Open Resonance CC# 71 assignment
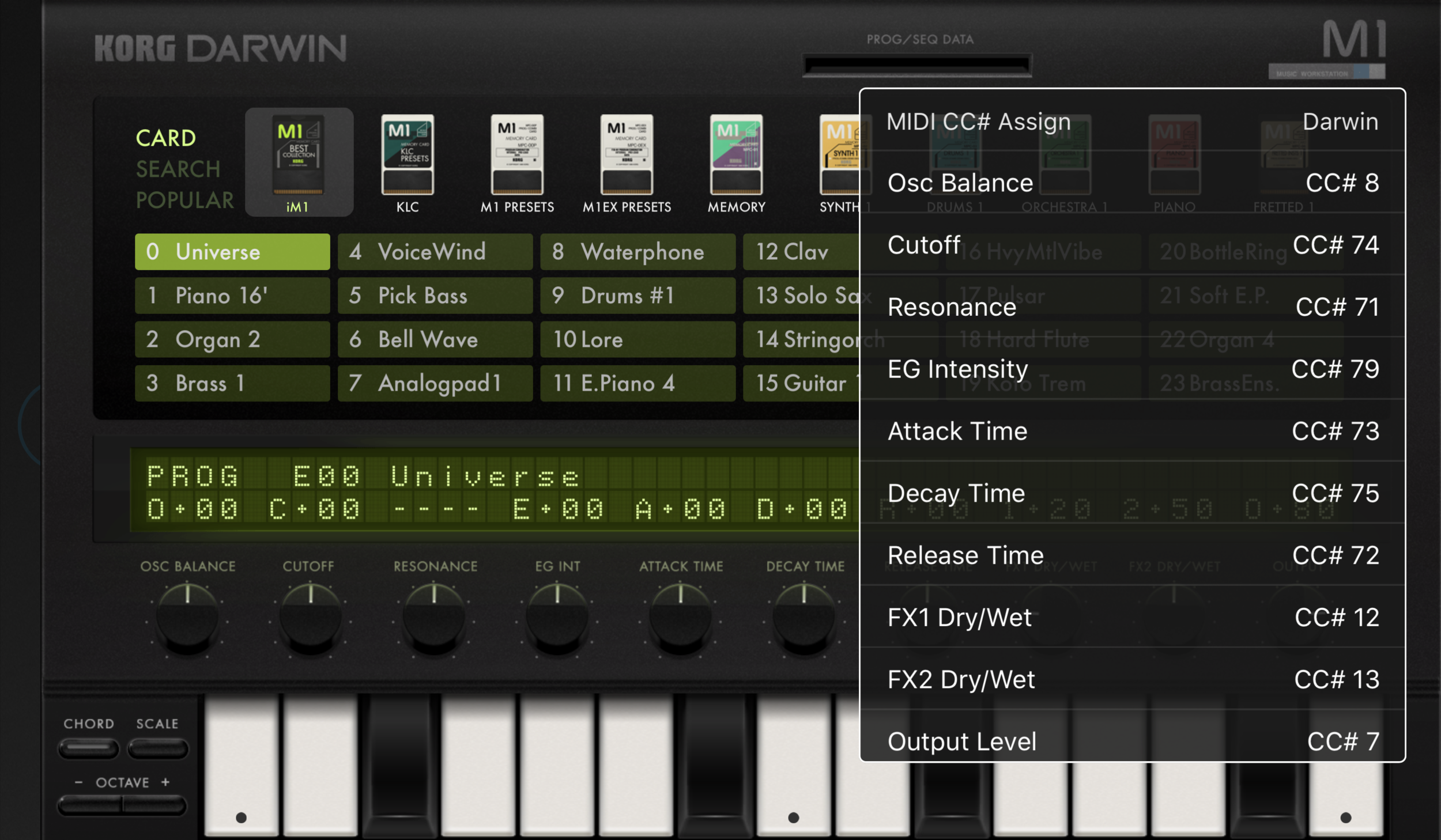 (x=1133, y=307)
